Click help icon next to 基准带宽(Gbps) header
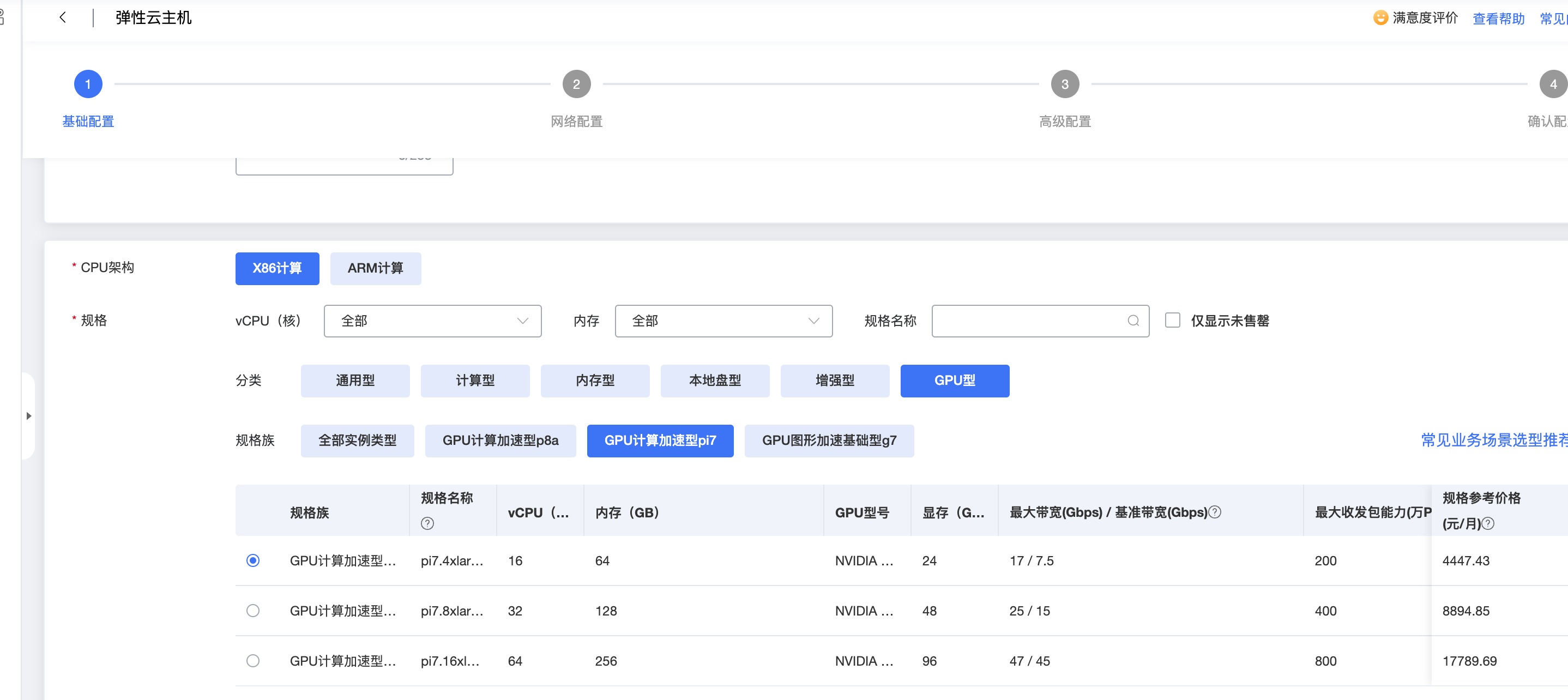This screenshot has width=1568, height=700. tap(1214, 512)
